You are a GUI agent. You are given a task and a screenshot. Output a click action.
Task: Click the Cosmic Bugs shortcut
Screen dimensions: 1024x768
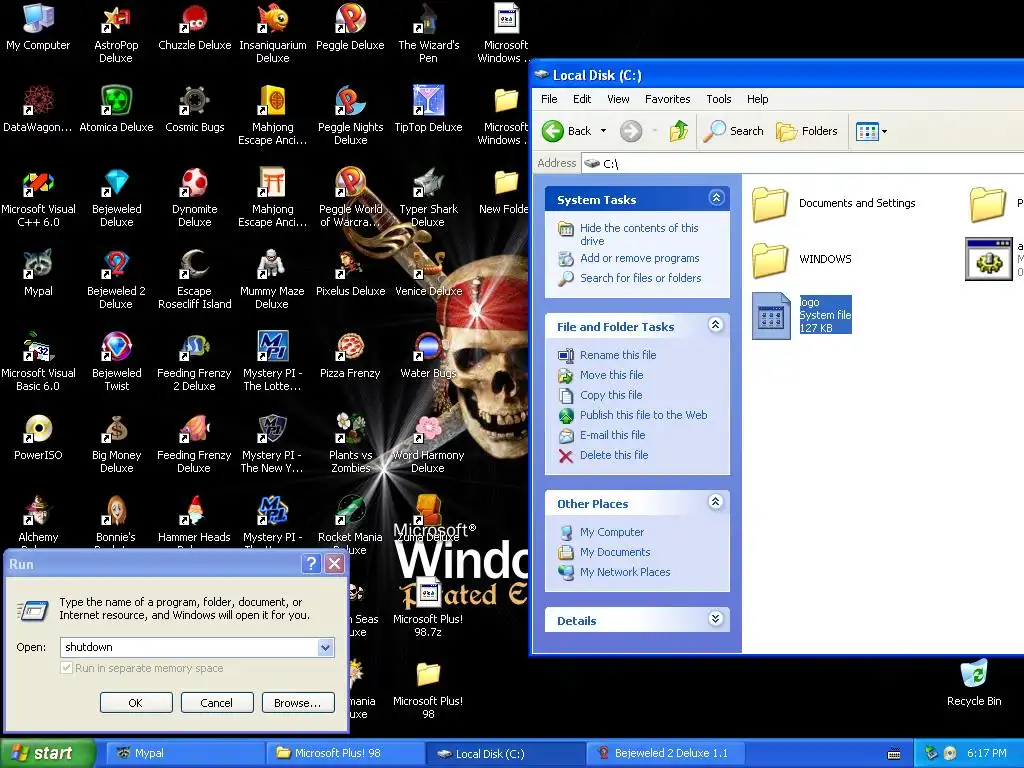(195, 109)
